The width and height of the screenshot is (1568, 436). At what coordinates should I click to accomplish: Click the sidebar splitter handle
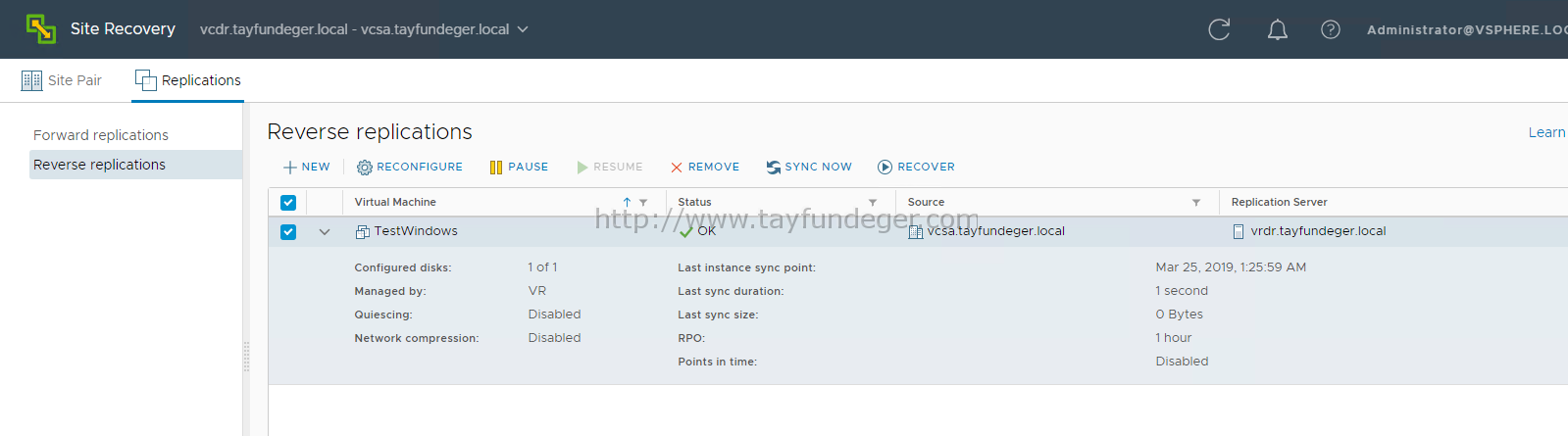[246, 357]
